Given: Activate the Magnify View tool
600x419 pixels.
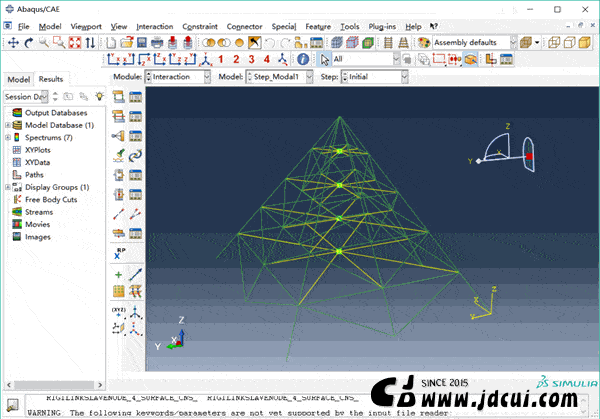Looking at the screenshot, I should 44,42.
